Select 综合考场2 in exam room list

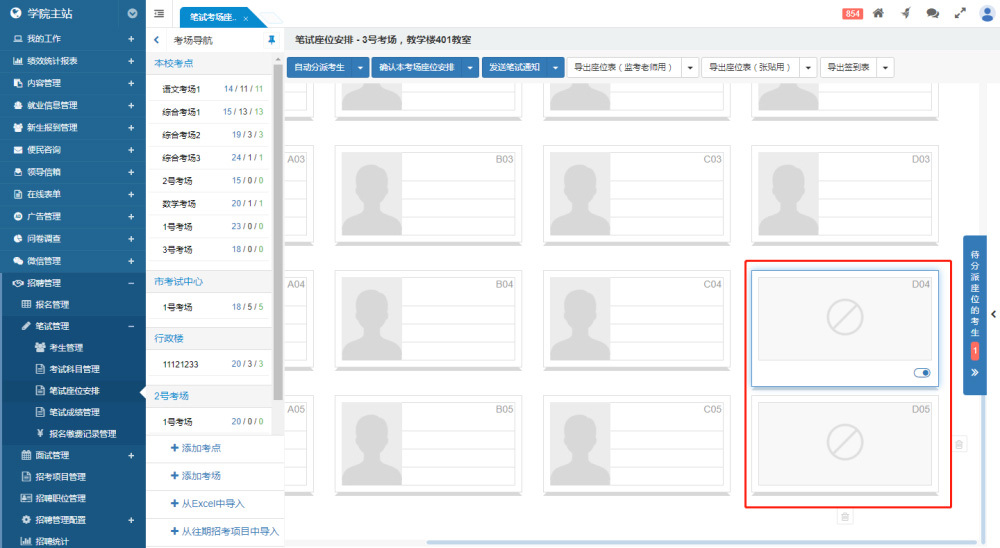pyautogui.click(x=182, y=135)
